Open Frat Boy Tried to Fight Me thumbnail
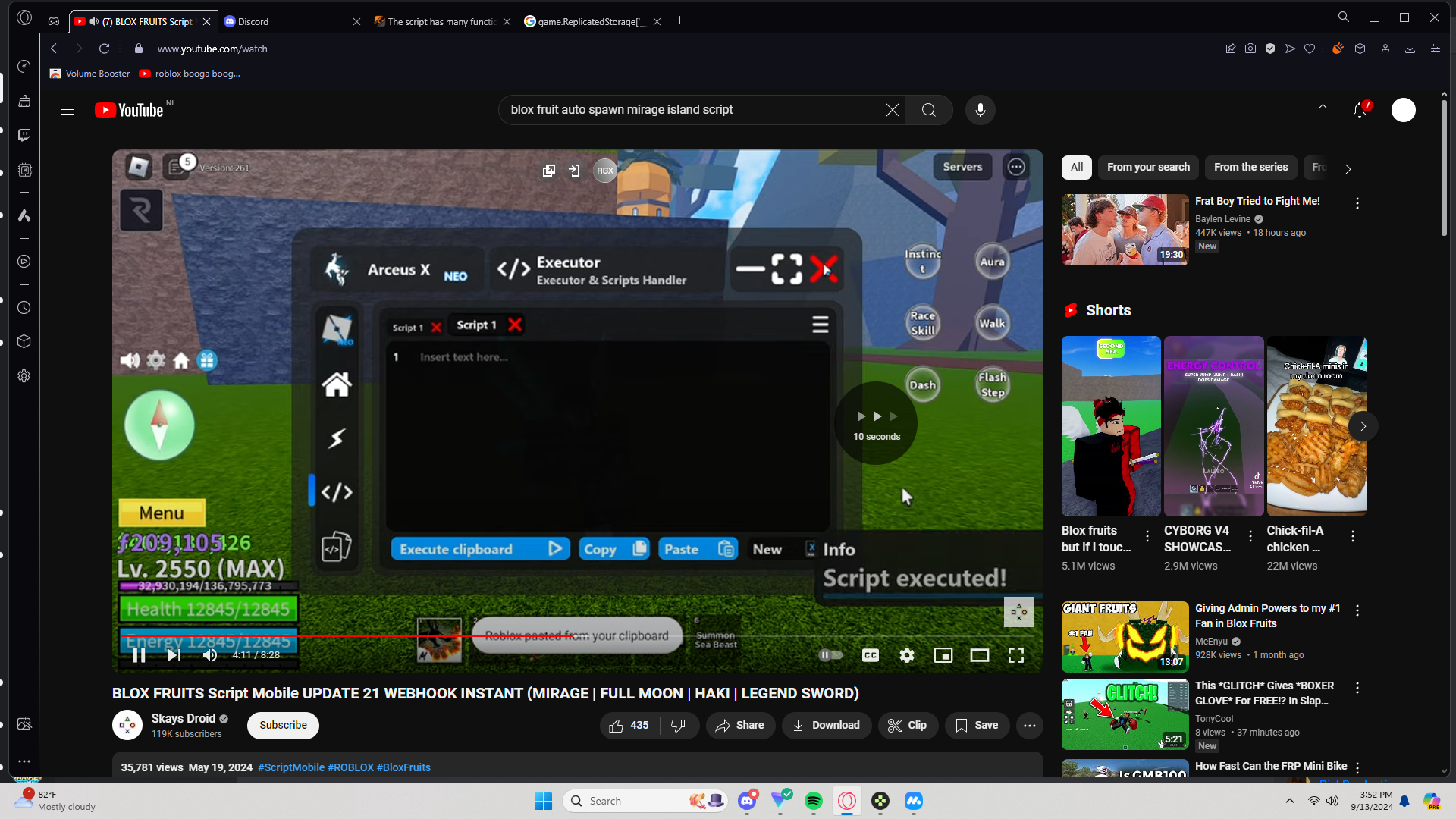 pos(1125,230)
